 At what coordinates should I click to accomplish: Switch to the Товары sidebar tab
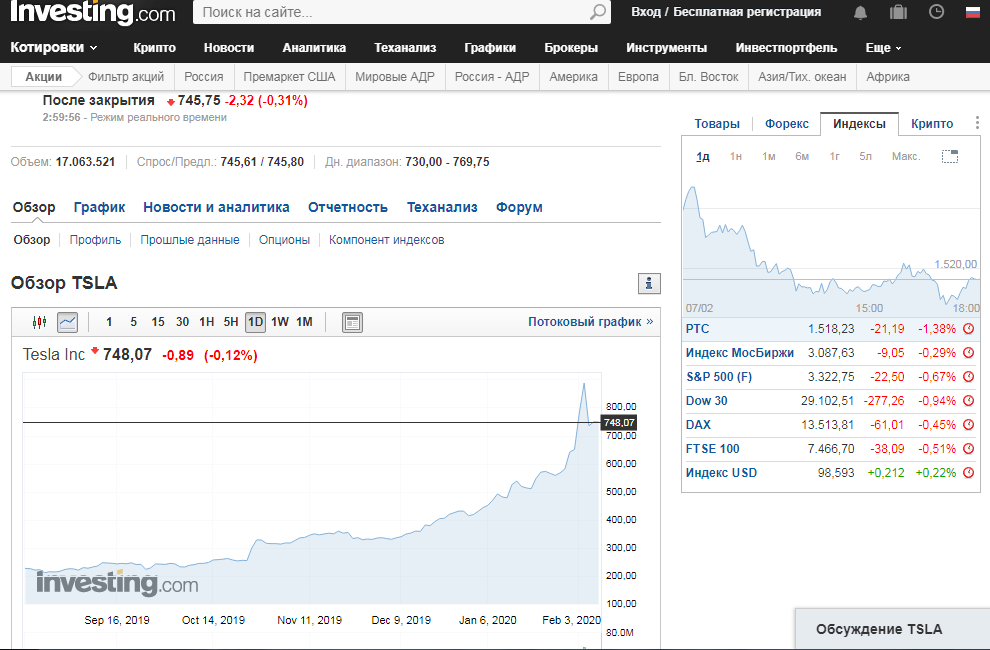717,124
